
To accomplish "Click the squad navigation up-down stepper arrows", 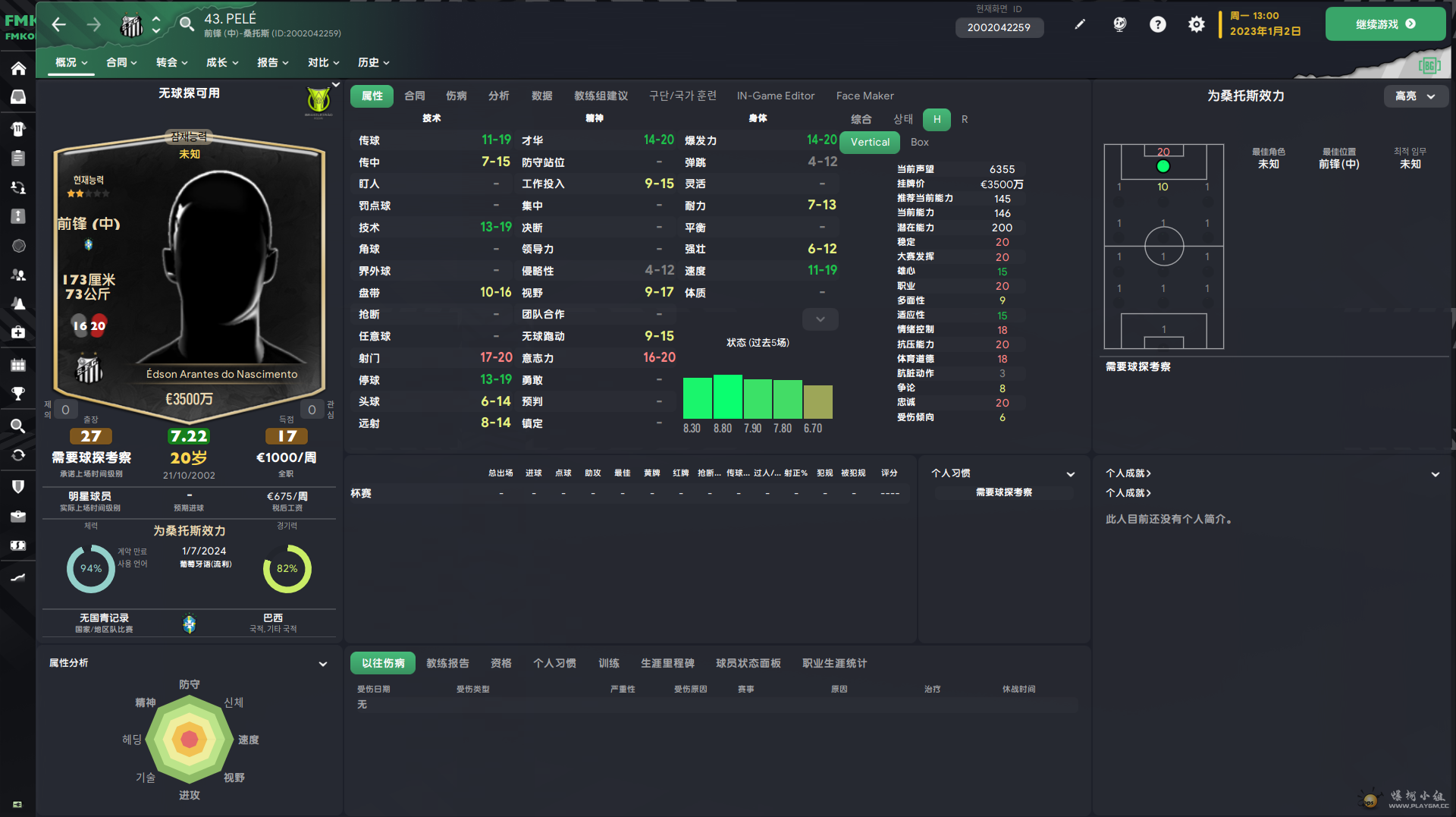I will click(x=155, y=25).
